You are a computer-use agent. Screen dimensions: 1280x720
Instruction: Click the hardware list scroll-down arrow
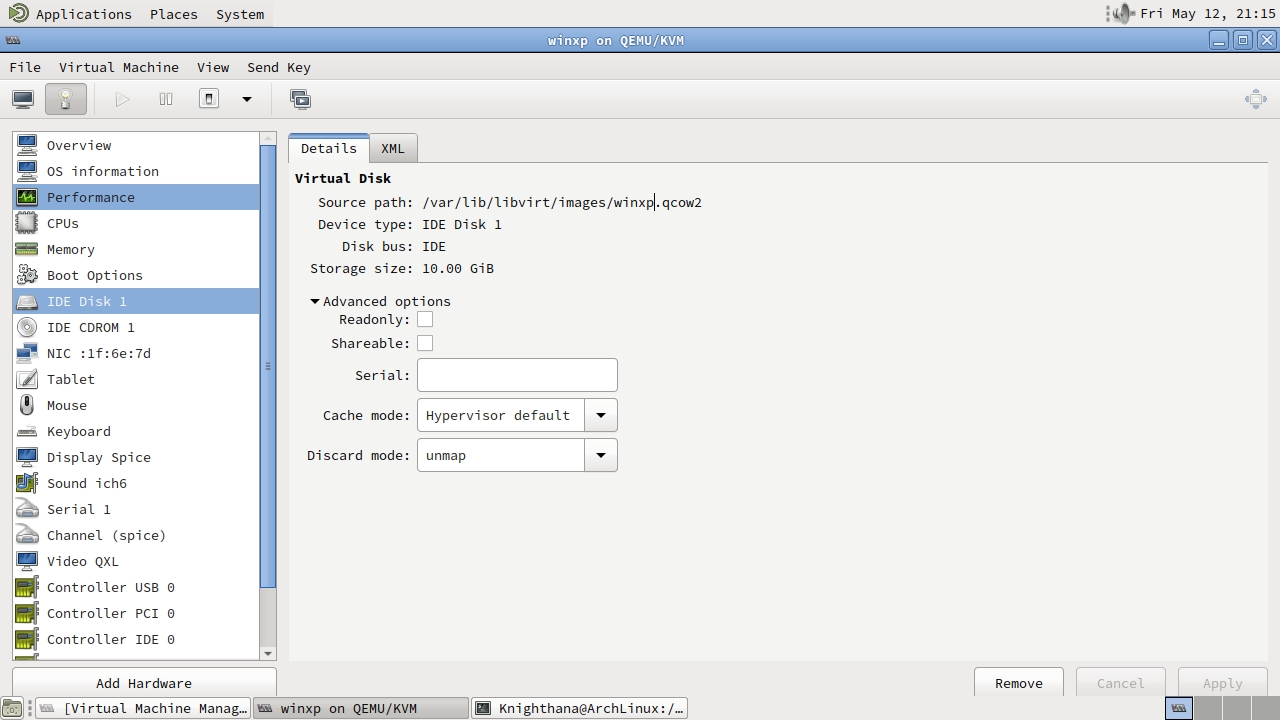tap(268, 653)
